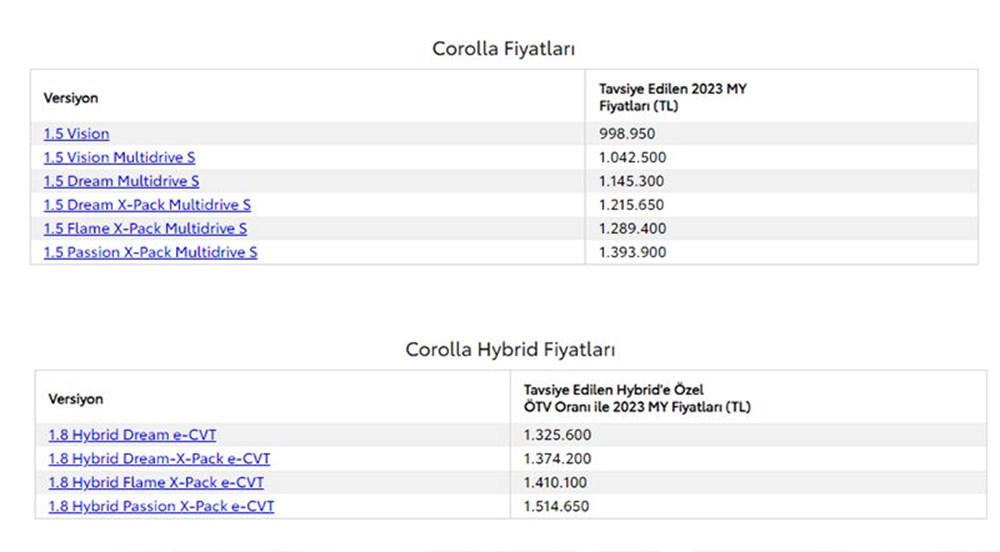Click the 1.5 Vision Multidrive S link
Image resolution: width=1000 pixels, height=552 pixels.
pos(112,158)
